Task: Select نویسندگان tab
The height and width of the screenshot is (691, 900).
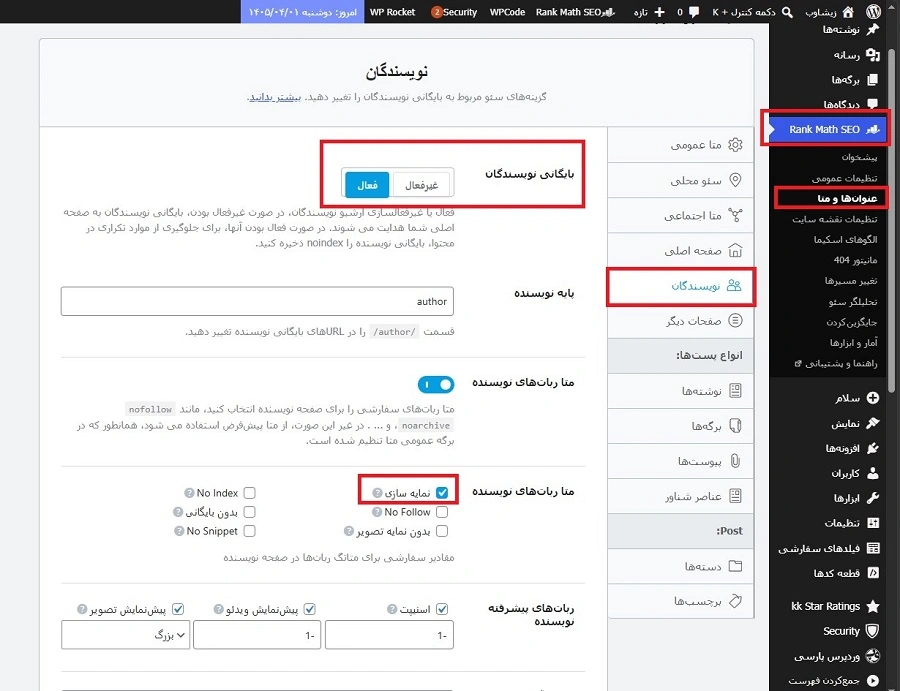Action: 681,286
